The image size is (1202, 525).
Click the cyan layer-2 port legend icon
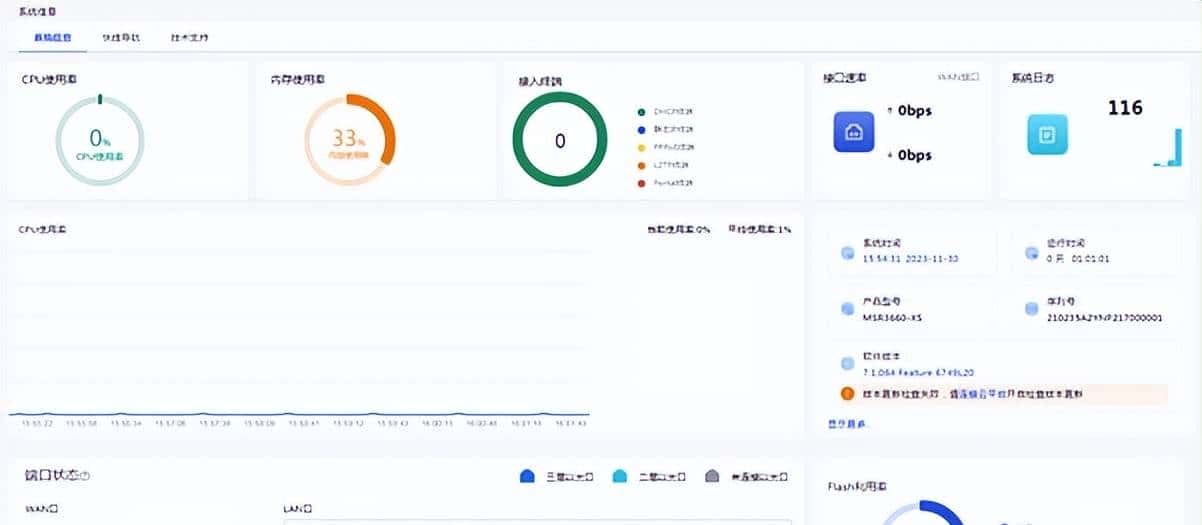tap(620, 476)
